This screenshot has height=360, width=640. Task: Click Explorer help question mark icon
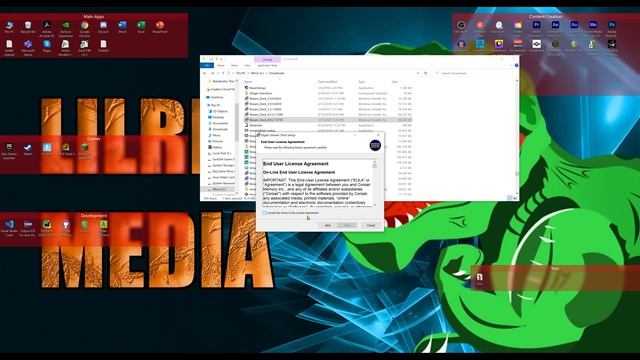pos(516,65)
